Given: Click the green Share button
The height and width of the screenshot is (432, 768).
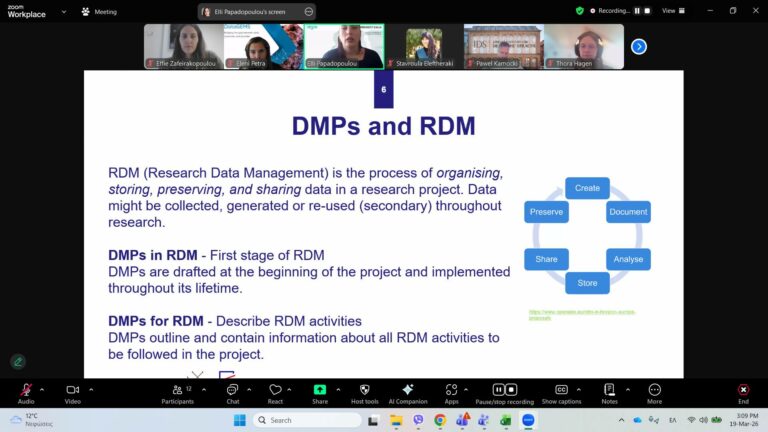Looking at the screenshot, I should pyautogui.click(x=320, y=390).
